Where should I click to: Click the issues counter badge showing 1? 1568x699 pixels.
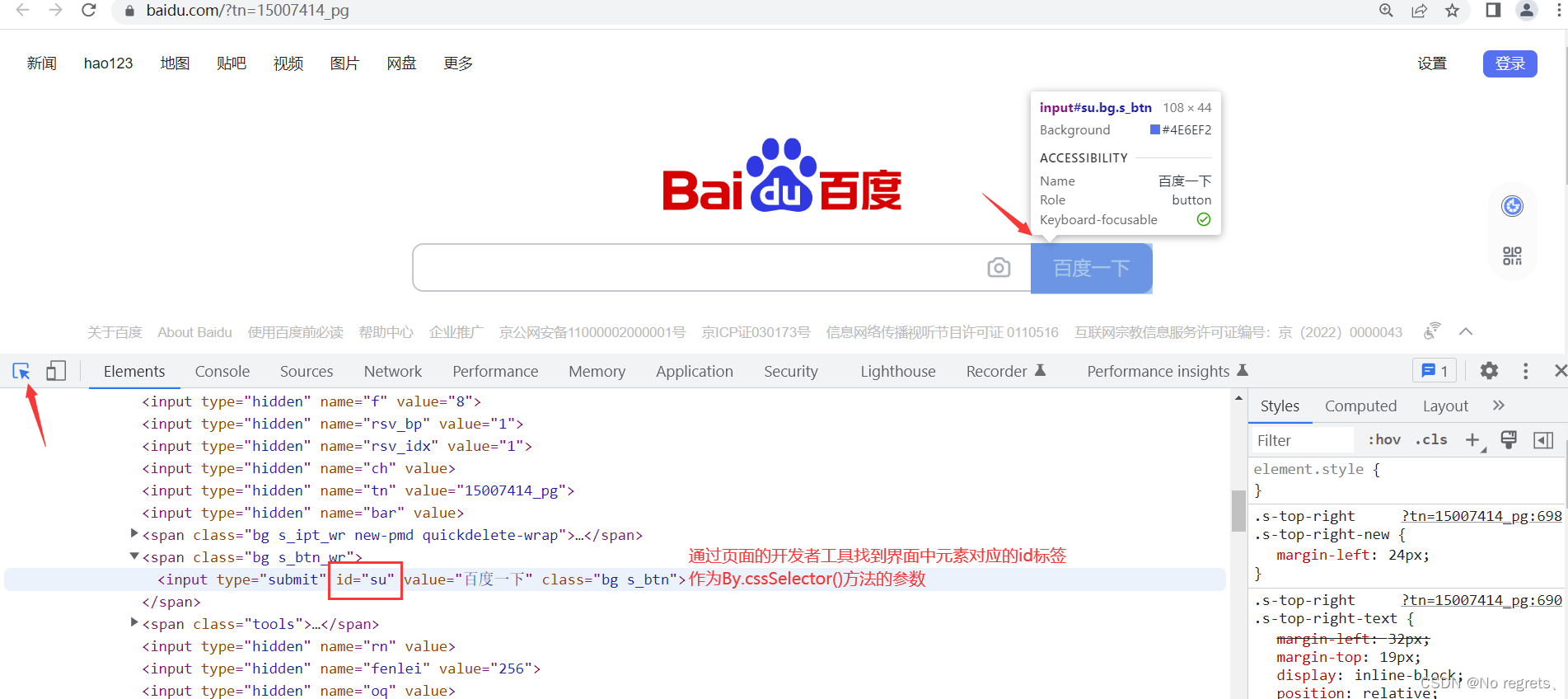[1435, 371]
